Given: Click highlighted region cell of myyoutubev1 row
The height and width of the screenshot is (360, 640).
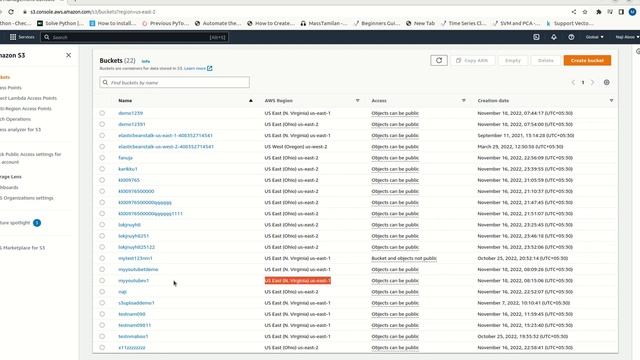Looking at the screenshot, I should pyautogui.click(x=298, y=280).
